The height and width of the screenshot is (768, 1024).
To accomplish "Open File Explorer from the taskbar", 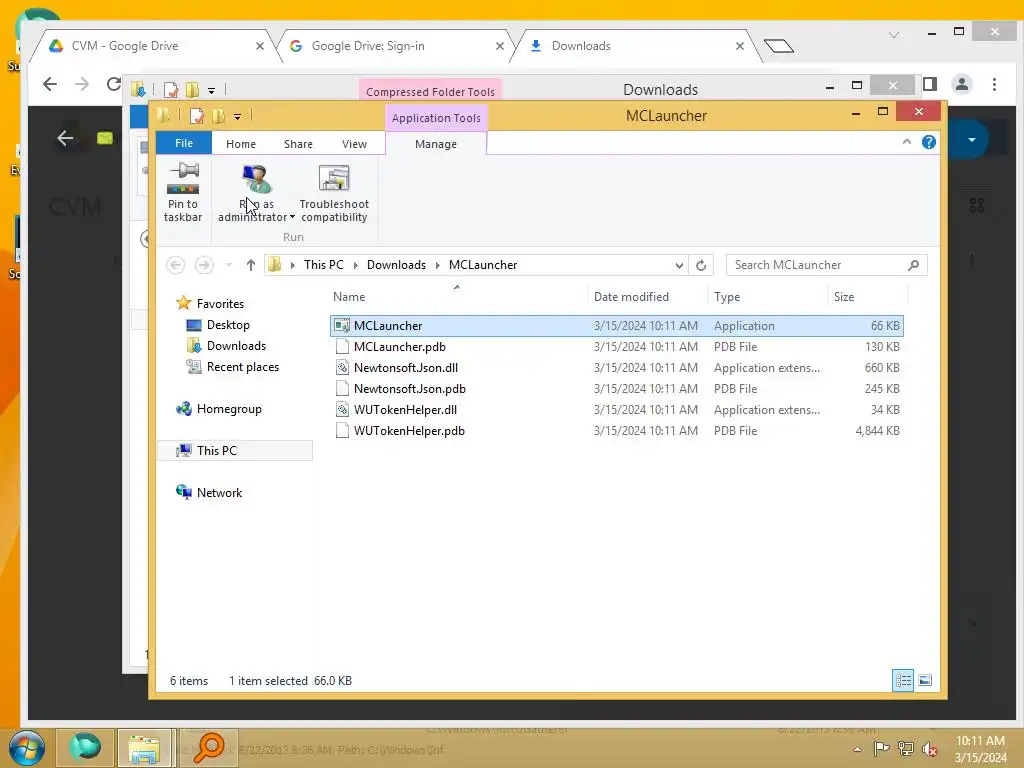I will pos(144,748).
